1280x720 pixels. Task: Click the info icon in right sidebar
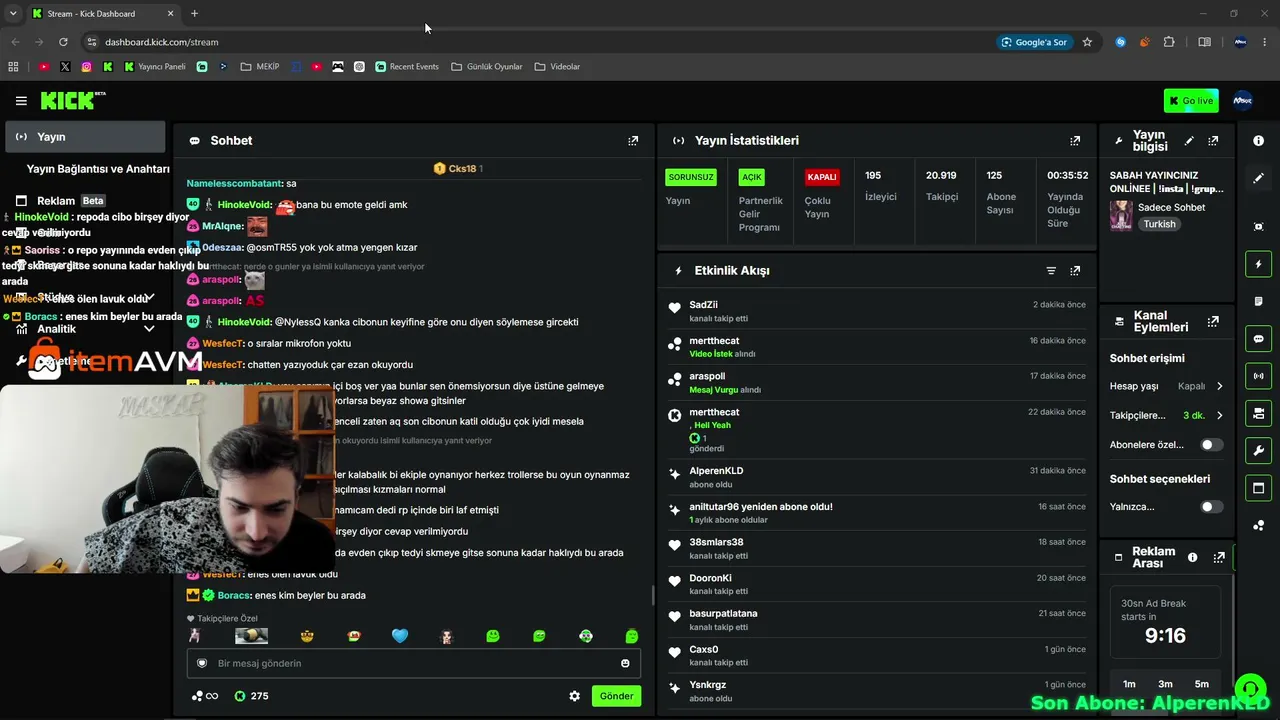tap(1258, 141)
